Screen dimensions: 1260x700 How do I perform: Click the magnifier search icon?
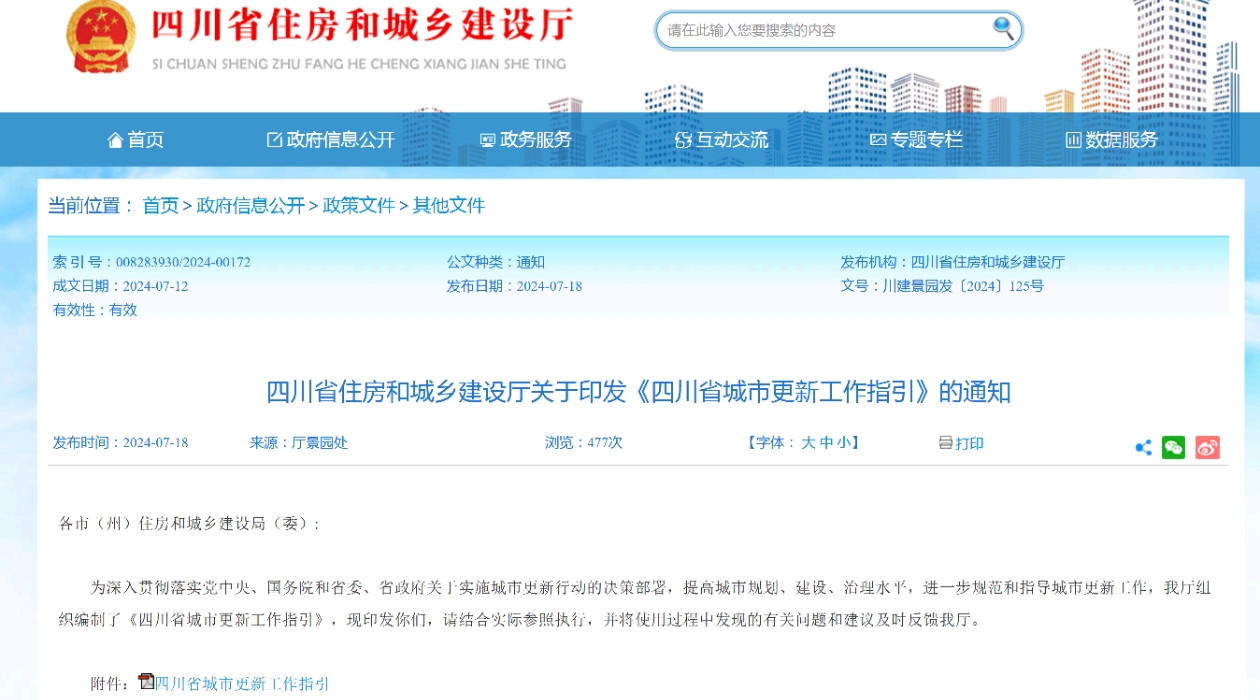tap(1003, 29)
